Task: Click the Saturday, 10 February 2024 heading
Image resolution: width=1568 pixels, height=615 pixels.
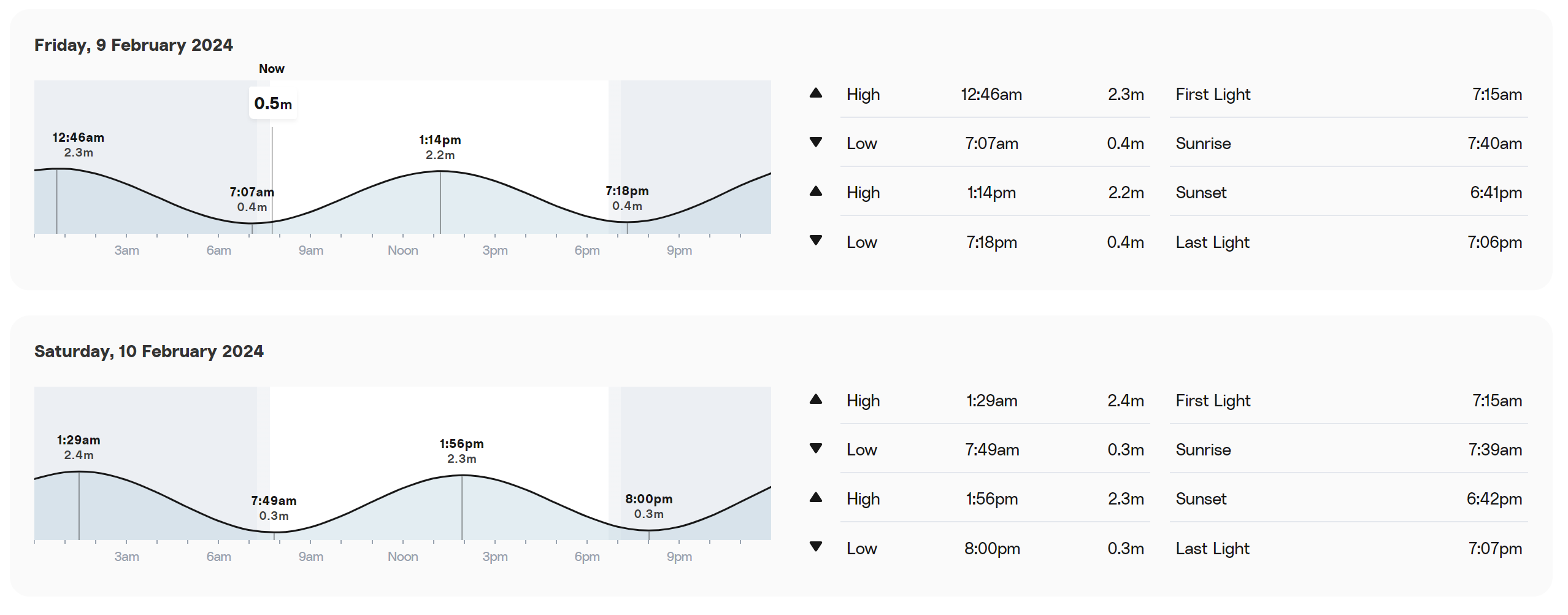Action: pos(149,352)
